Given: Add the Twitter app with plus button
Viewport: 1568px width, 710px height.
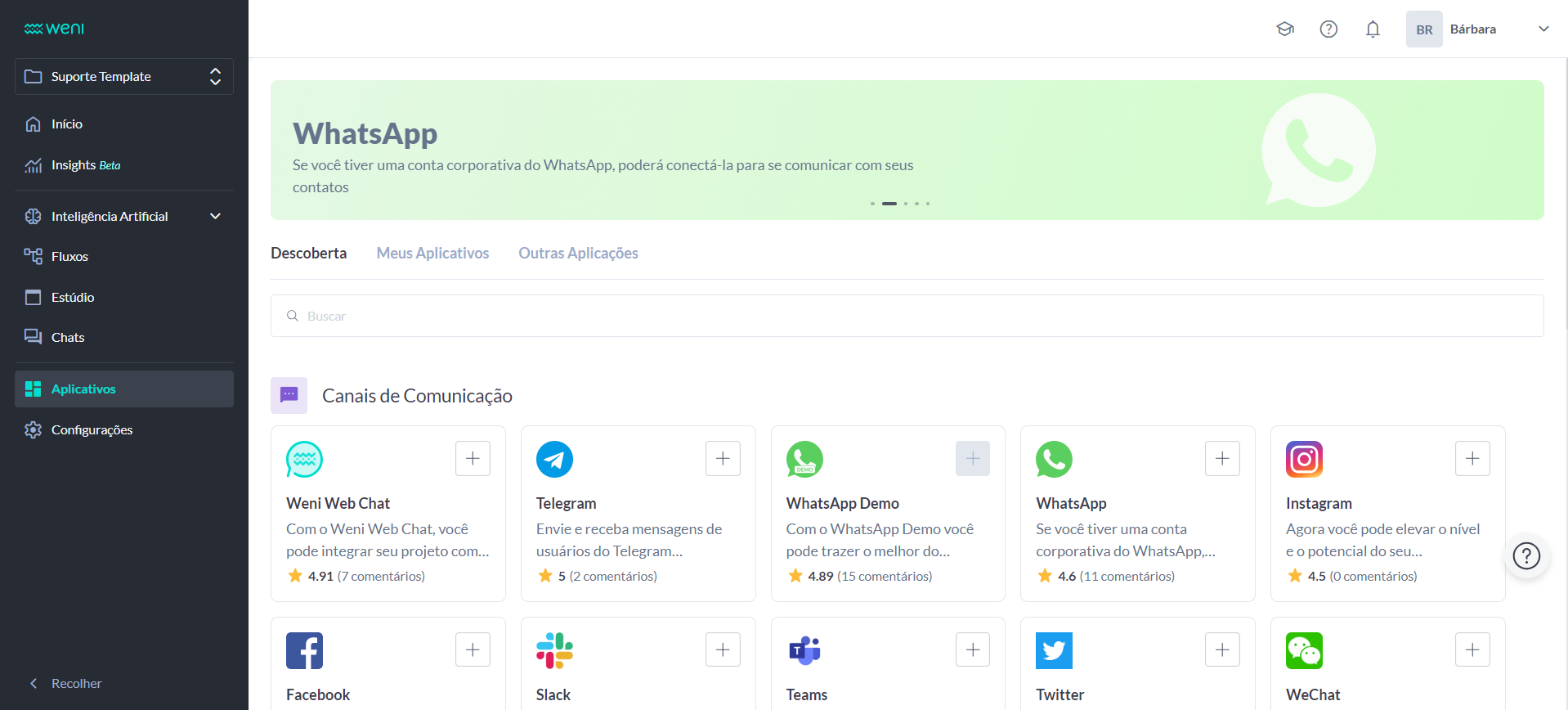Looking at the screenshot, I should click(x=1222, y=649).
